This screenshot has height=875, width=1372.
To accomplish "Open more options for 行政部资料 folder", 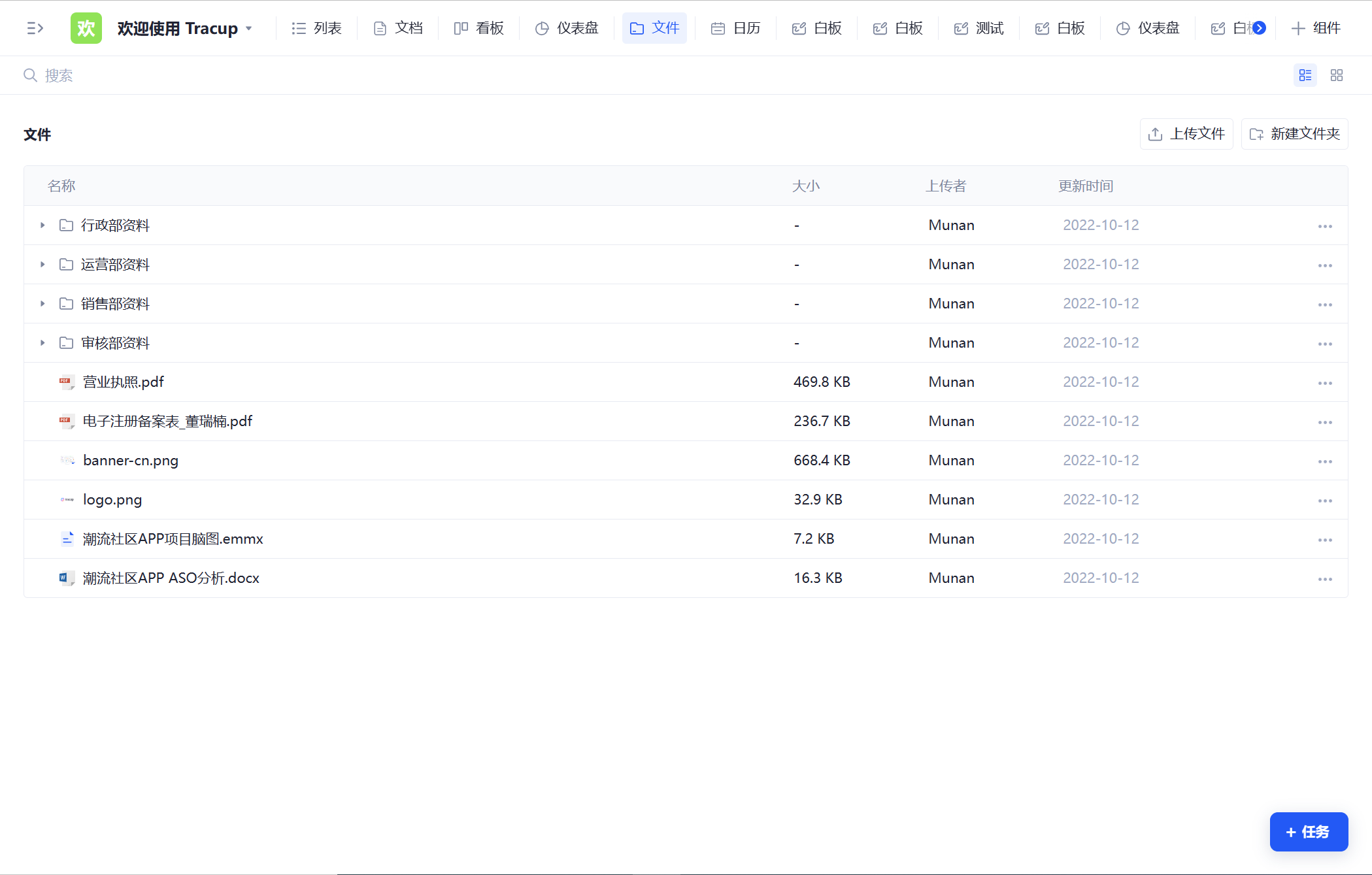I will tap(1324, 226).
